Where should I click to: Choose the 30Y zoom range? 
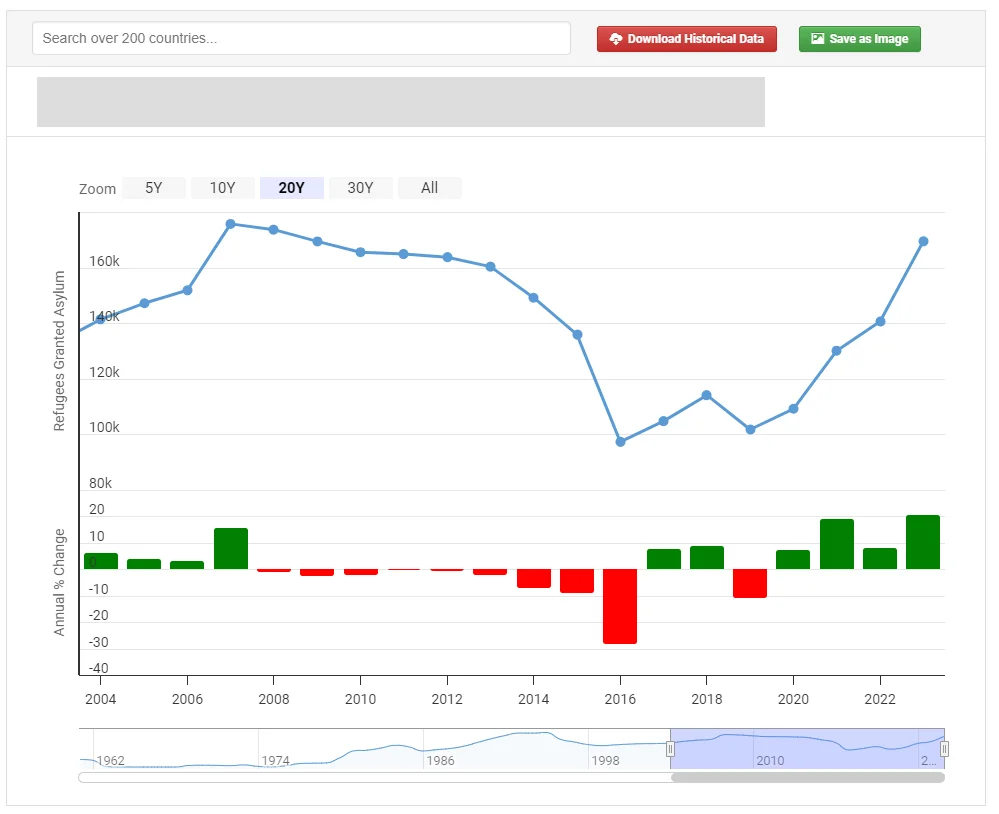(360, 188)
